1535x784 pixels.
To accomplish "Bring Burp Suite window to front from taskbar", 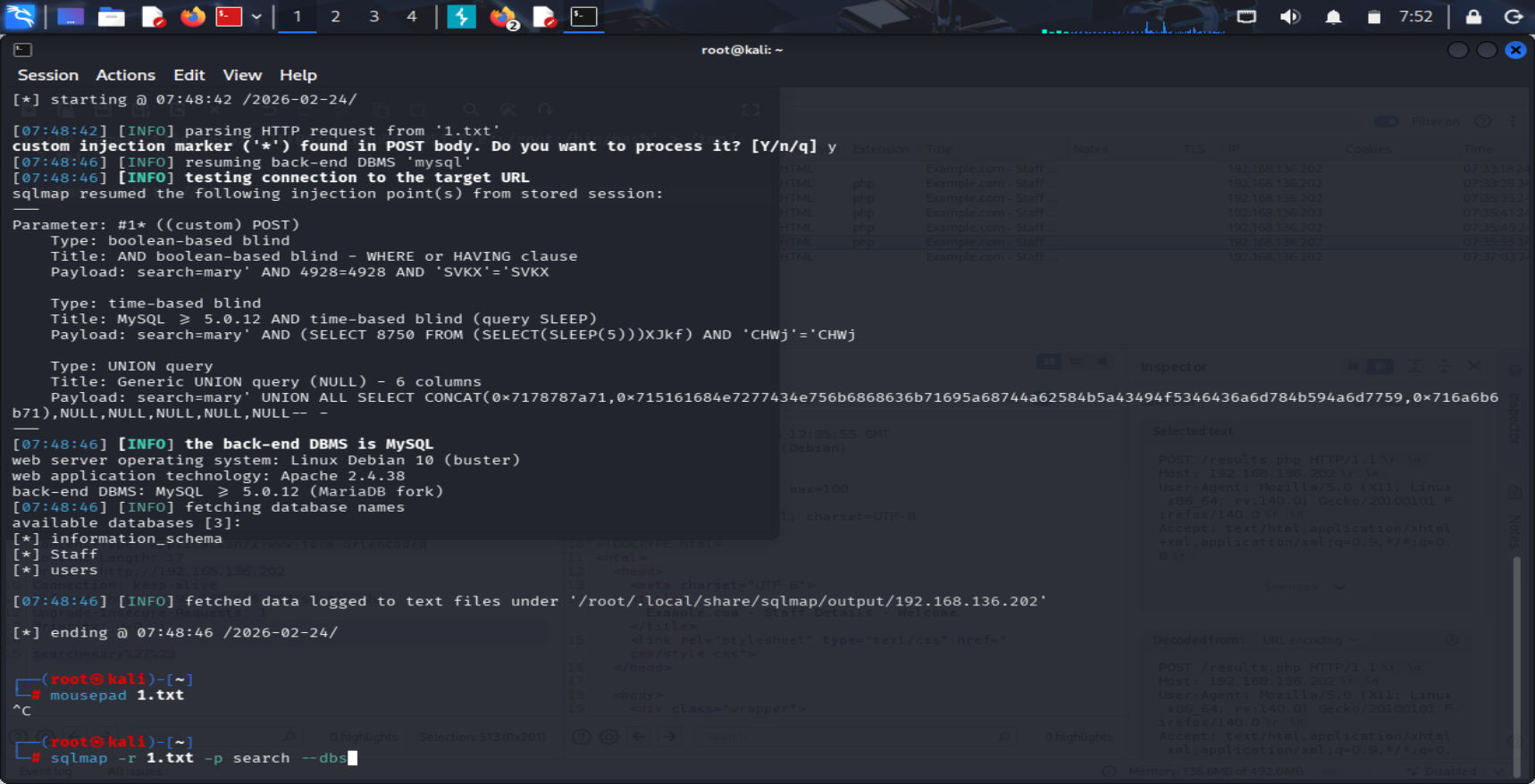I will click(462, 16).
